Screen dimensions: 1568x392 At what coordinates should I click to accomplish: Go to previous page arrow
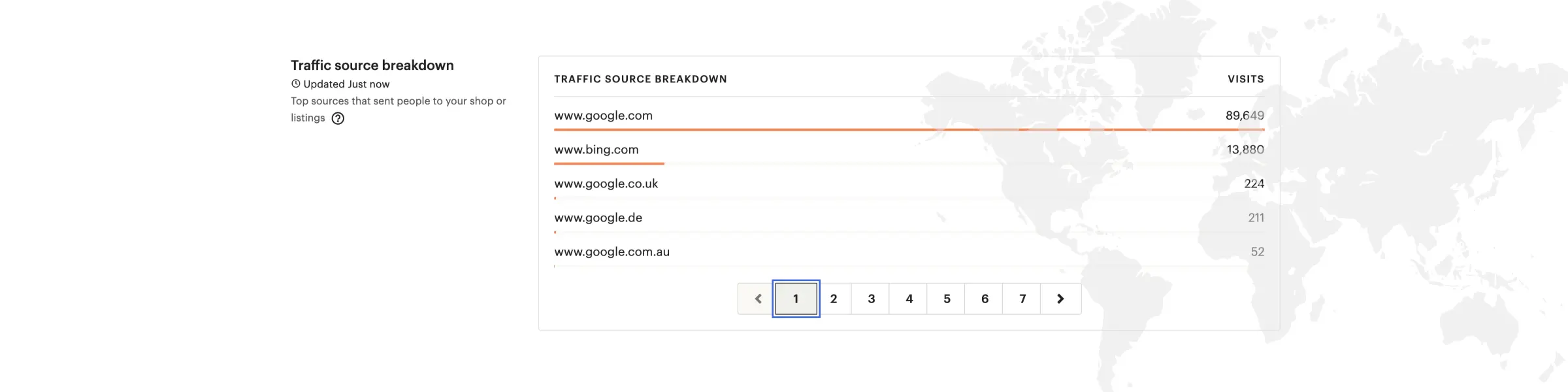(x=758, y=299)
